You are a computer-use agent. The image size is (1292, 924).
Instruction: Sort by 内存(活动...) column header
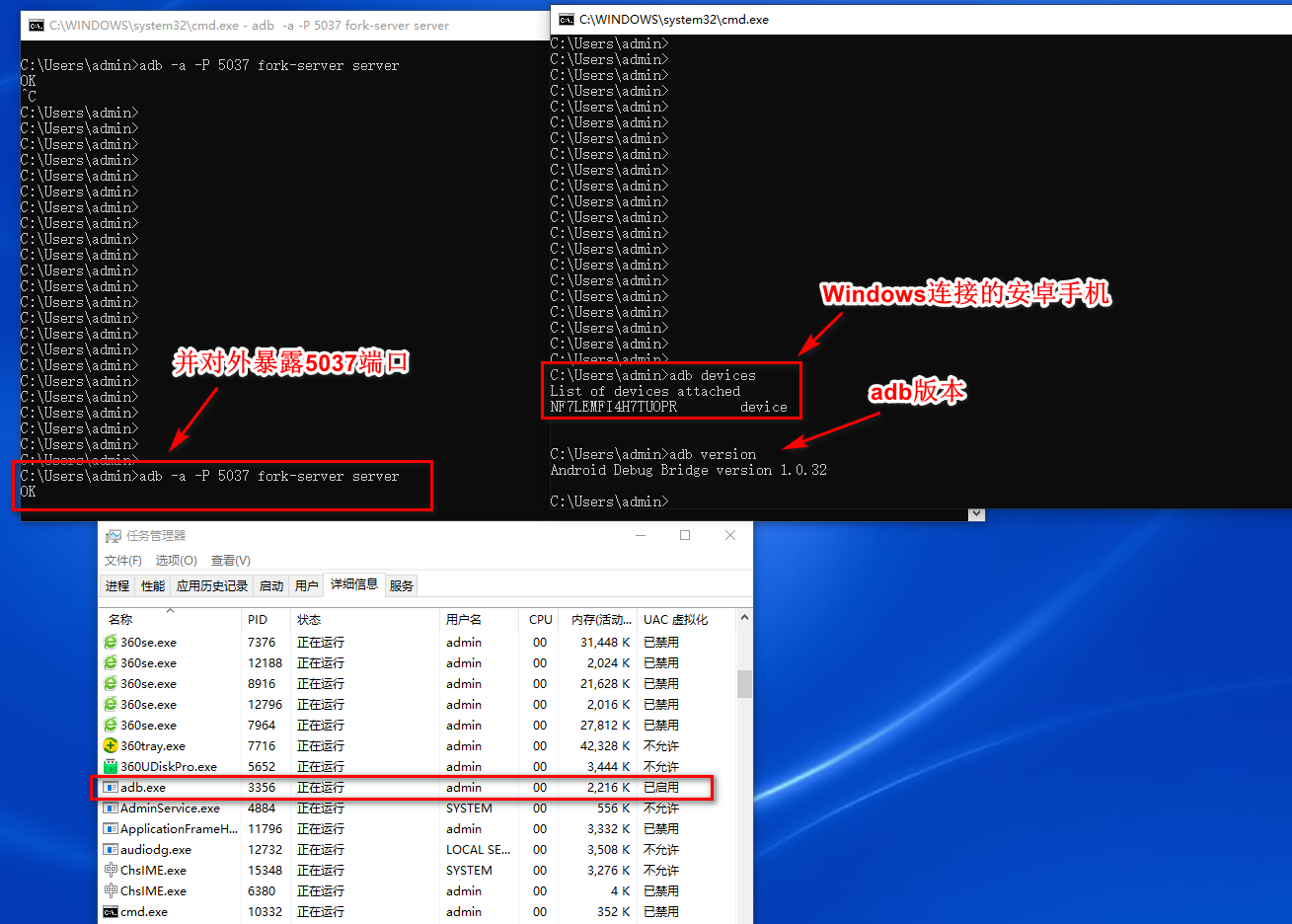(597, 619)
